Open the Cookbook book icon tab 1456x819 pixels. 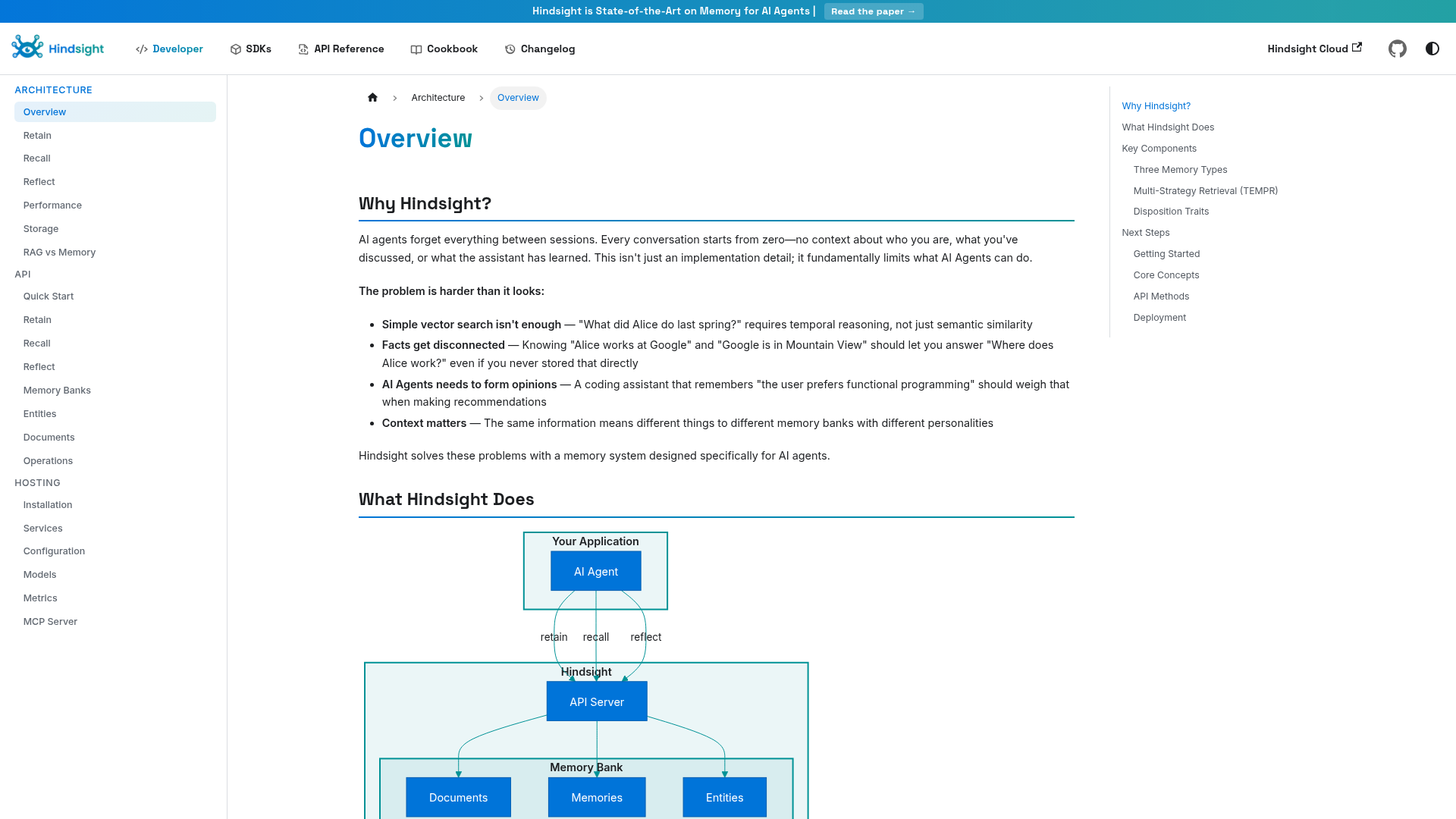(x=444, y=49)
